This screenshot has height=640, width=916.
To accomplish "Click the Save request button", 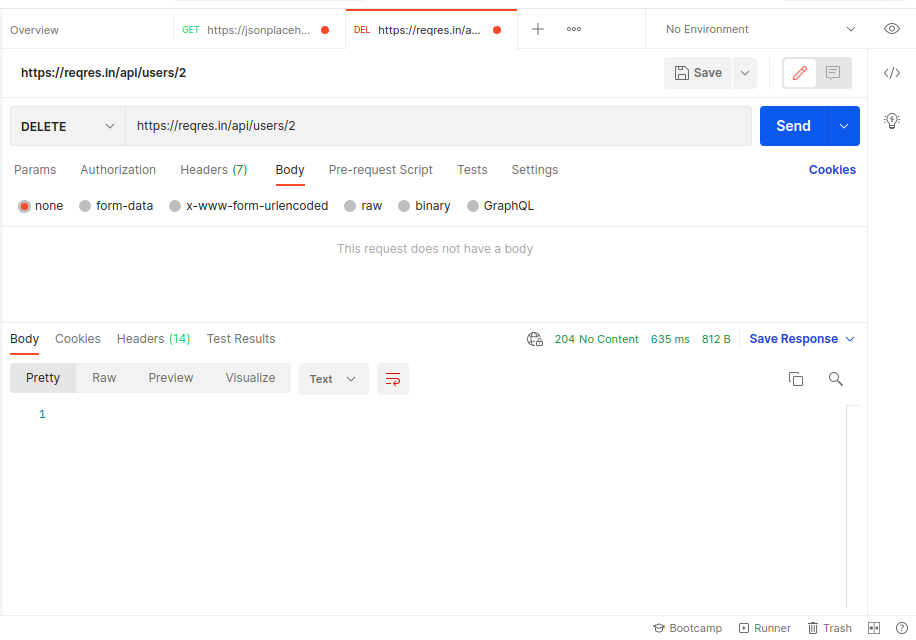I will (x=698, y=73).
